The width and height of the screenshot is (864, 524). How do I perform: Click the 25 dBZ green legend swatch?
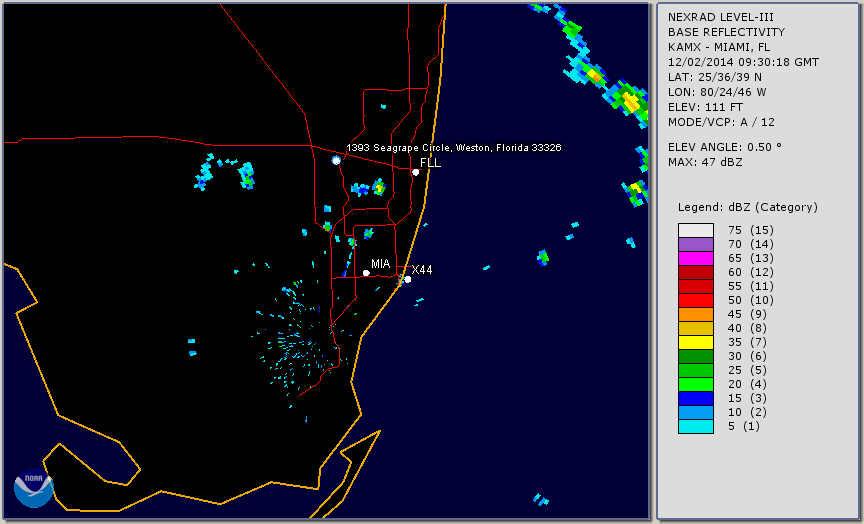coord(696,370)
